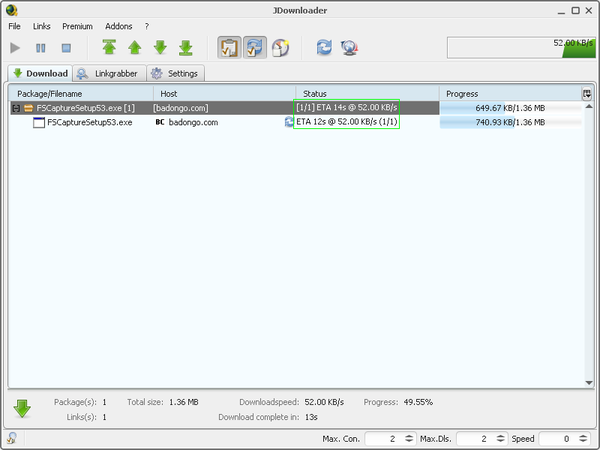This screenshot has height=450, width=600.
Task: Click the globe update icon
Action: point(349,48)
